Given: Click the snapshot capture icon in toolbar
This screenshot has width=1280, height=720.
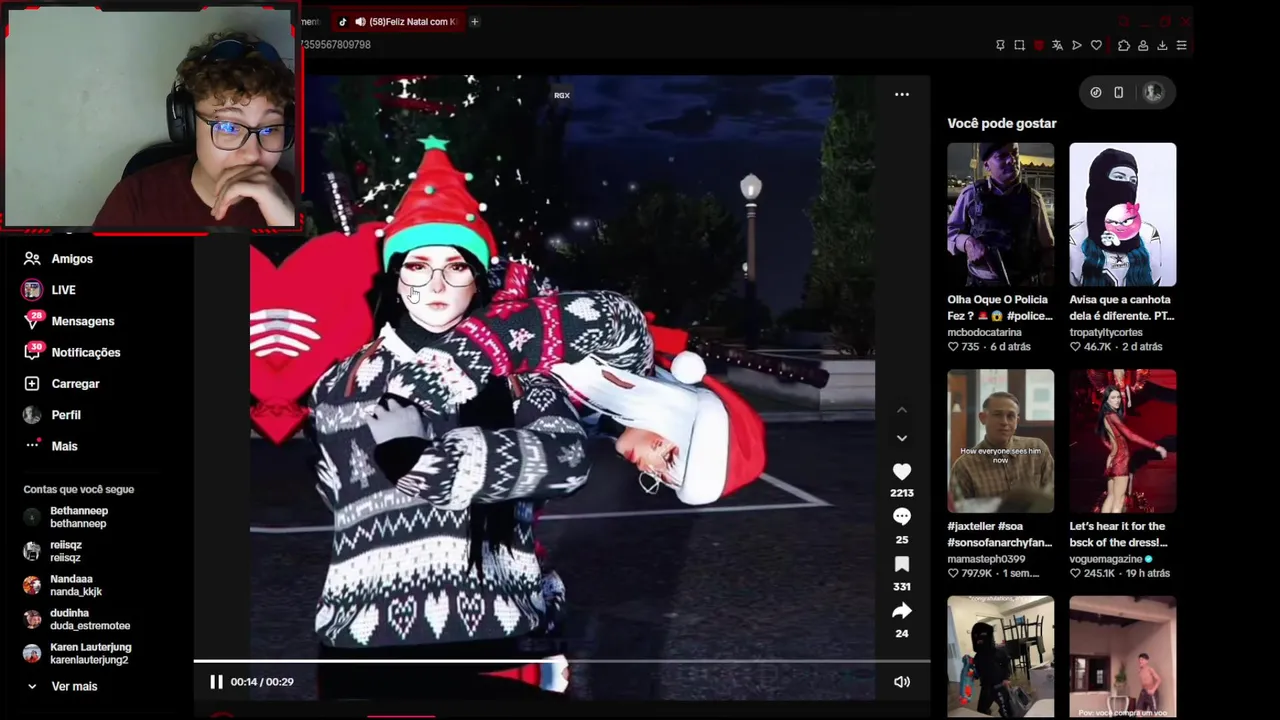Looking at the screenshot, I should click(x=1019, y=45).
